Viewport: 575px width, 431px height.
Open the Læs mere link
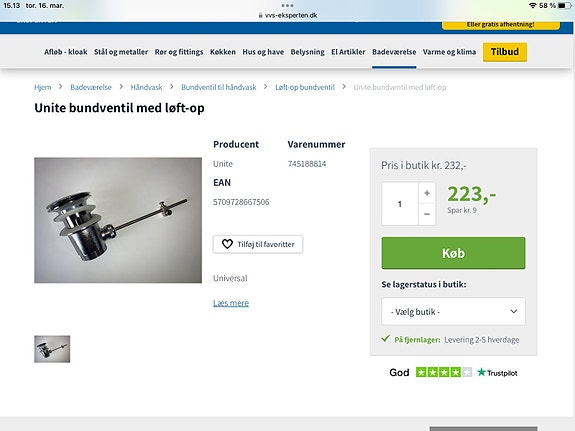(x=231, y=303)
